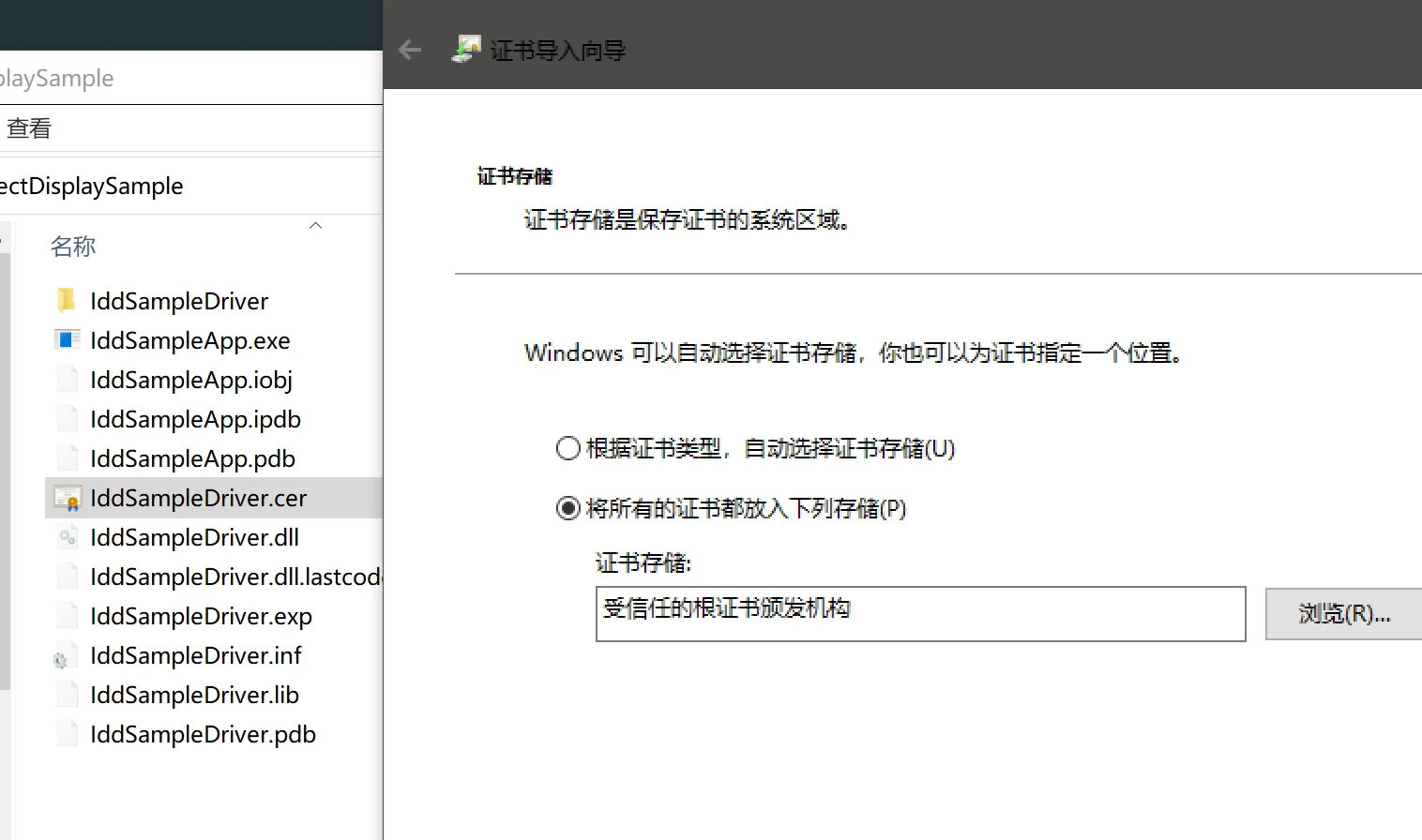Select place all certificates in store (P)
The width and height of the screenshot is (1422, 840).
click(568, 508)
